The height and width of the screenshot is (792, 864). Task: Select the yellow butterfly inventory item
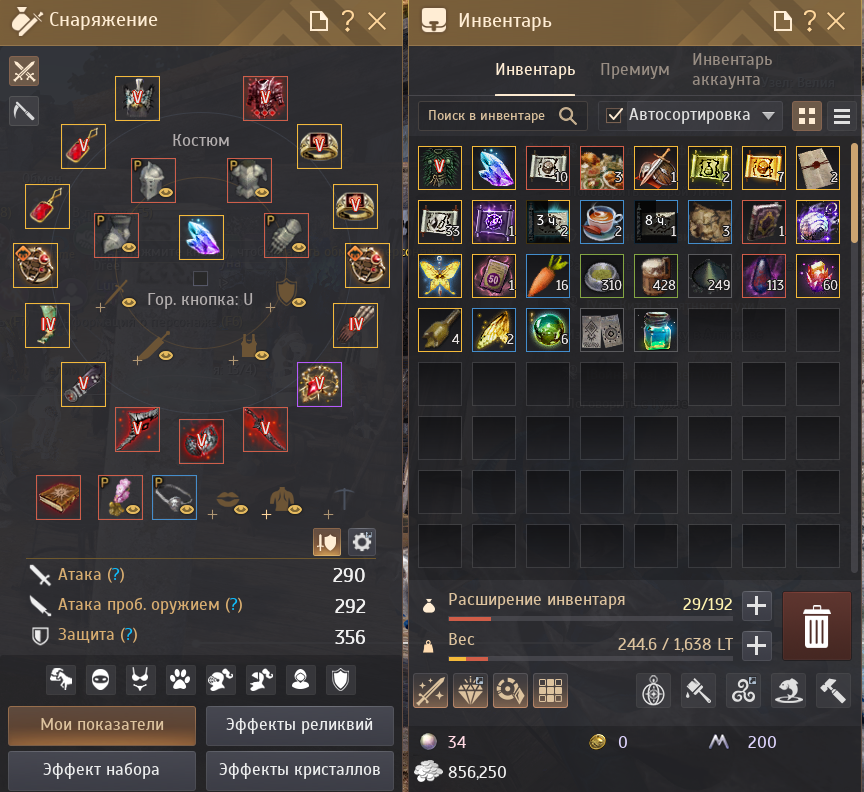440,276
